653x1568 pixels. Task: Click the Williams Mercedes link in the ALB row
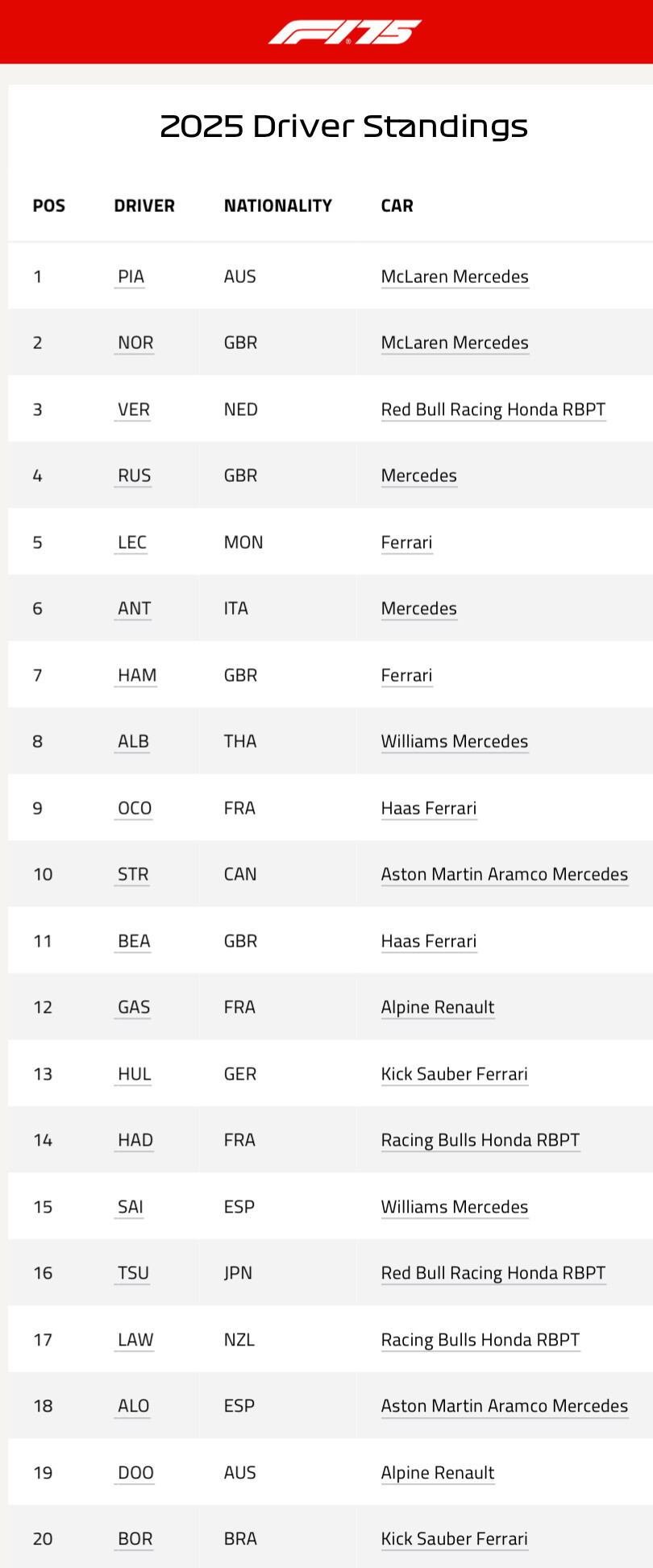point(455,741)
